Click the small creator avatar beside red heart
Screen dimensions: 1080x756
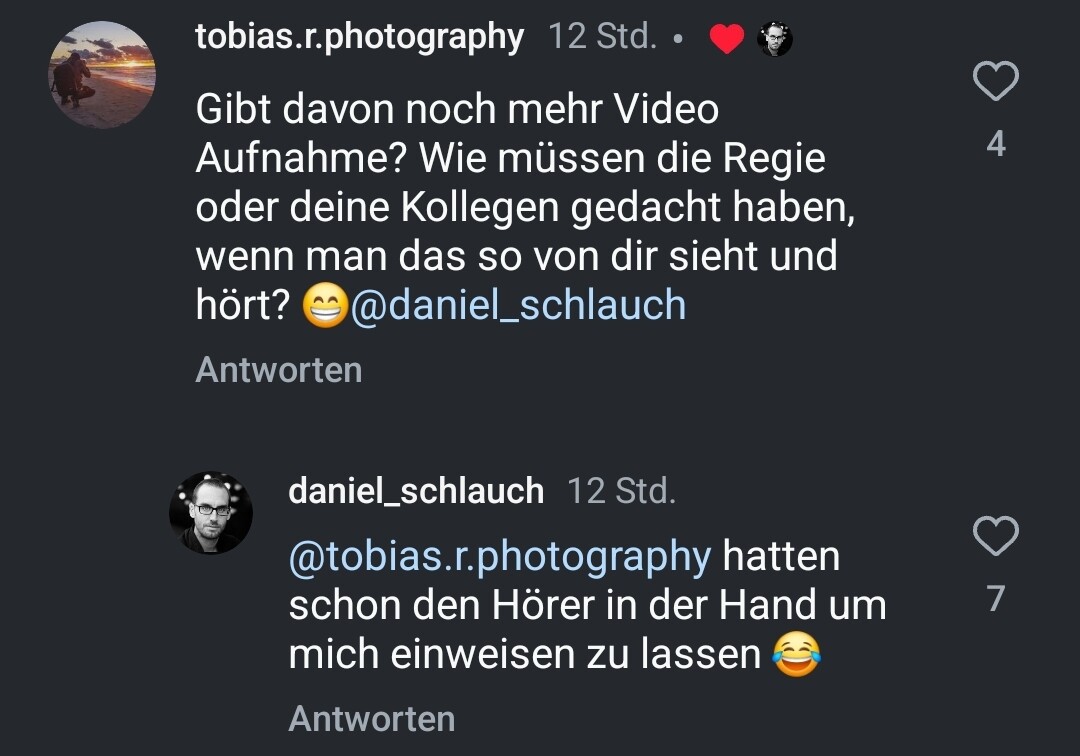[775, 39]
